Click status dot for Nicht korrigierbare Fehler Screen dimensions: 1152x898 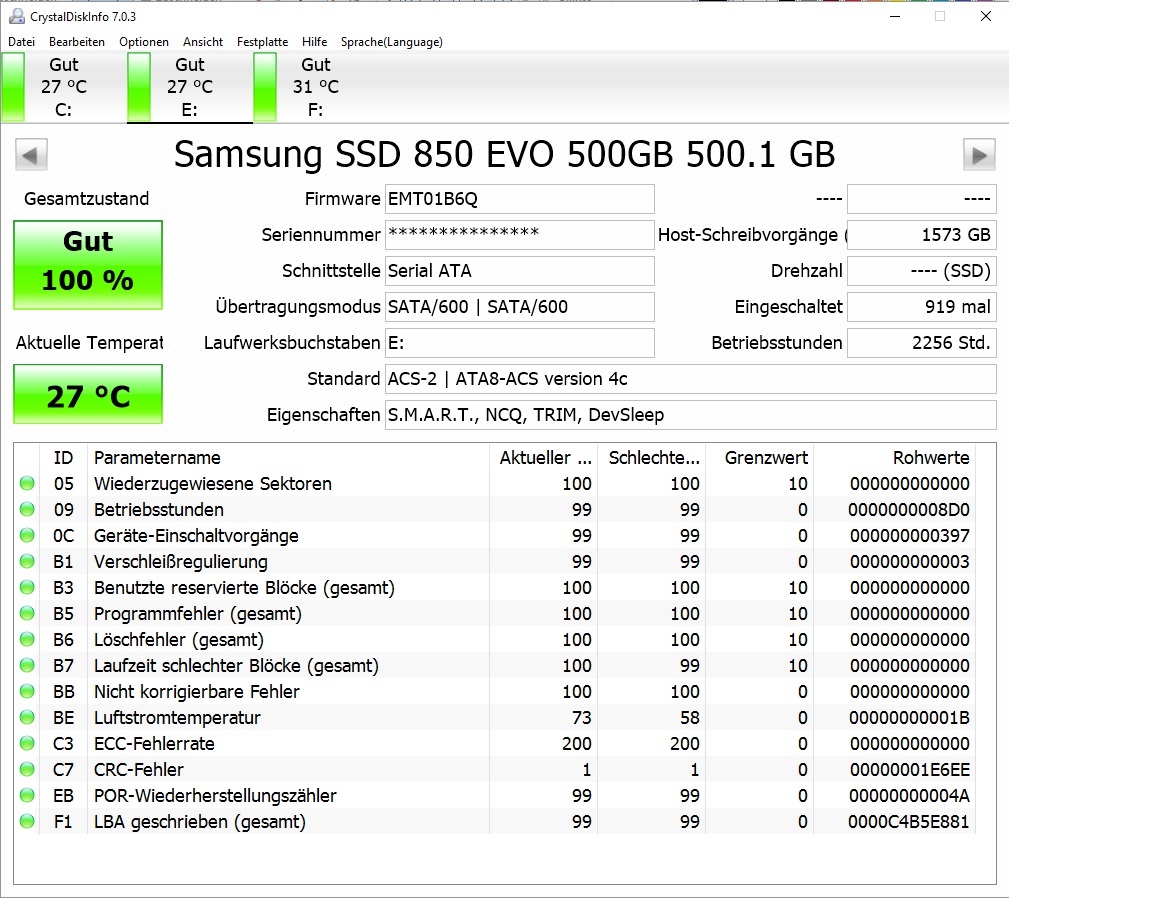(27, 691)
